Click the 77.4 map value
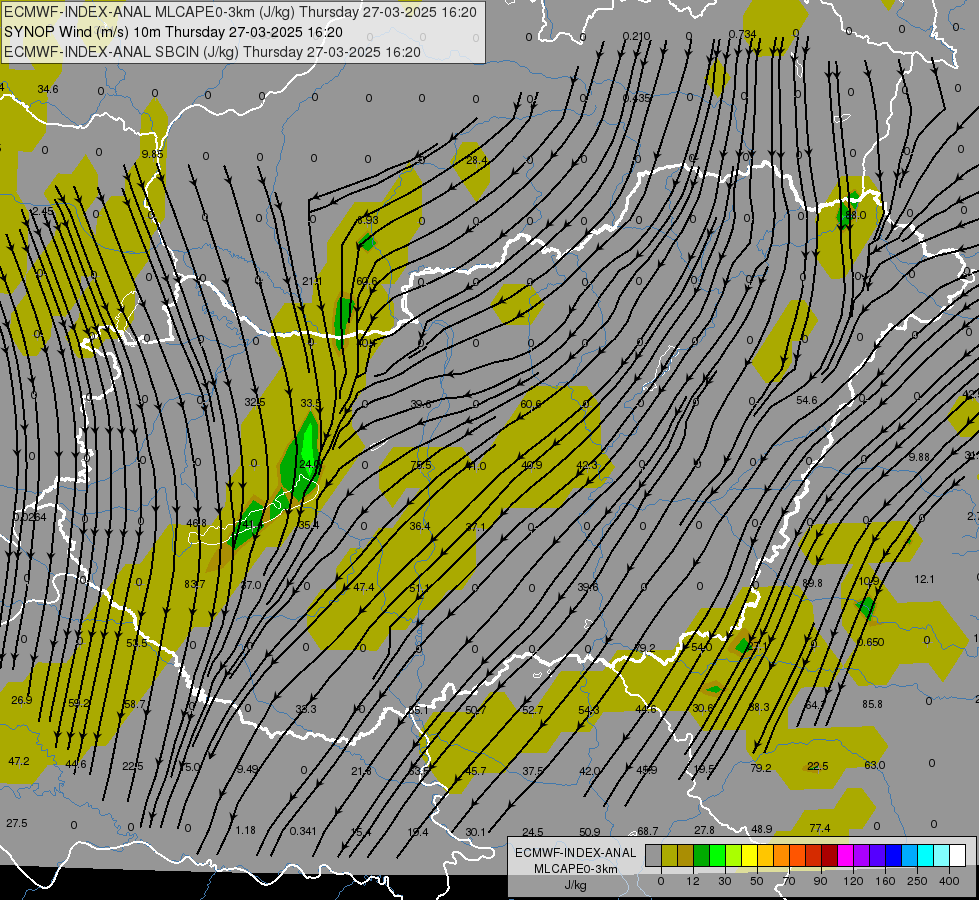979x900 pixels. pos(820,828)
